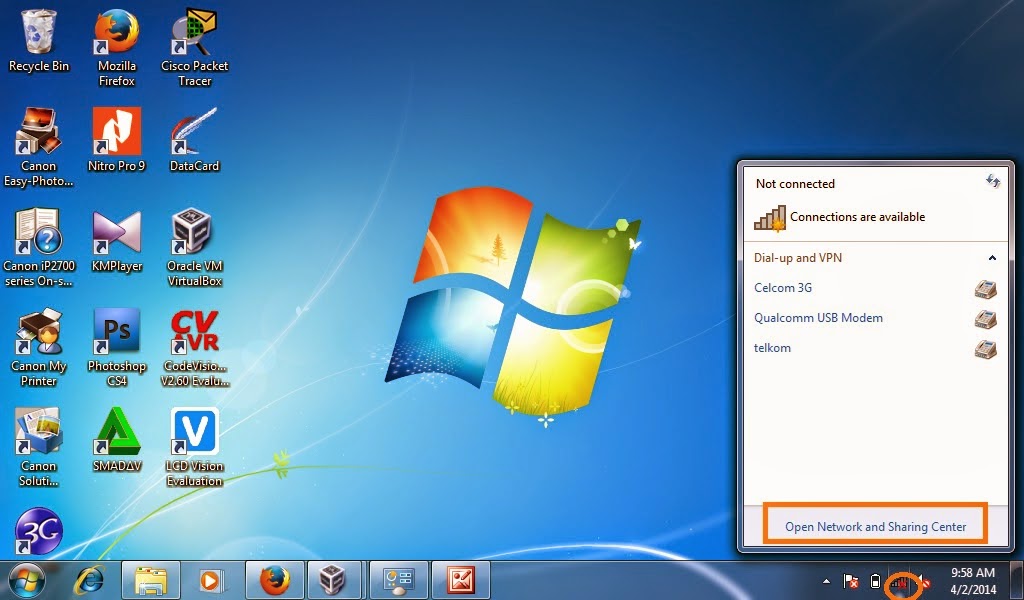Open Cisco Packet Tracer desktop shortcut
1024x600 pixels.
click(x=195, y=47)
